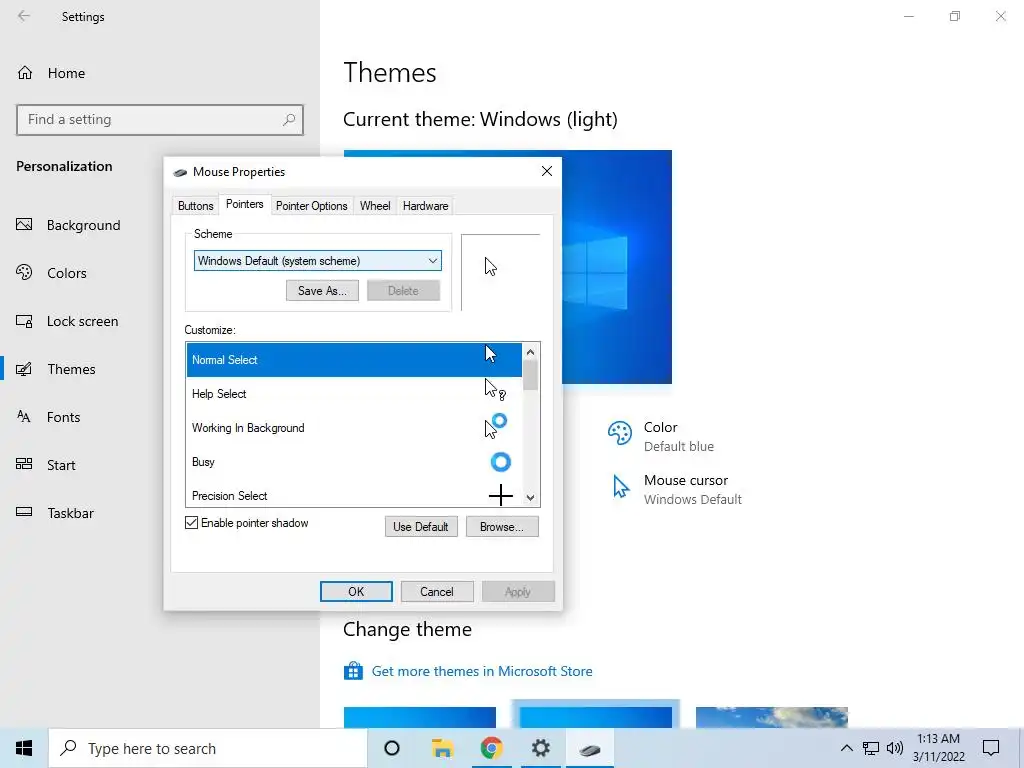Click the search magnifier in Find a setting
Viewport: 1024px width, 768px height.
point(289,120)
